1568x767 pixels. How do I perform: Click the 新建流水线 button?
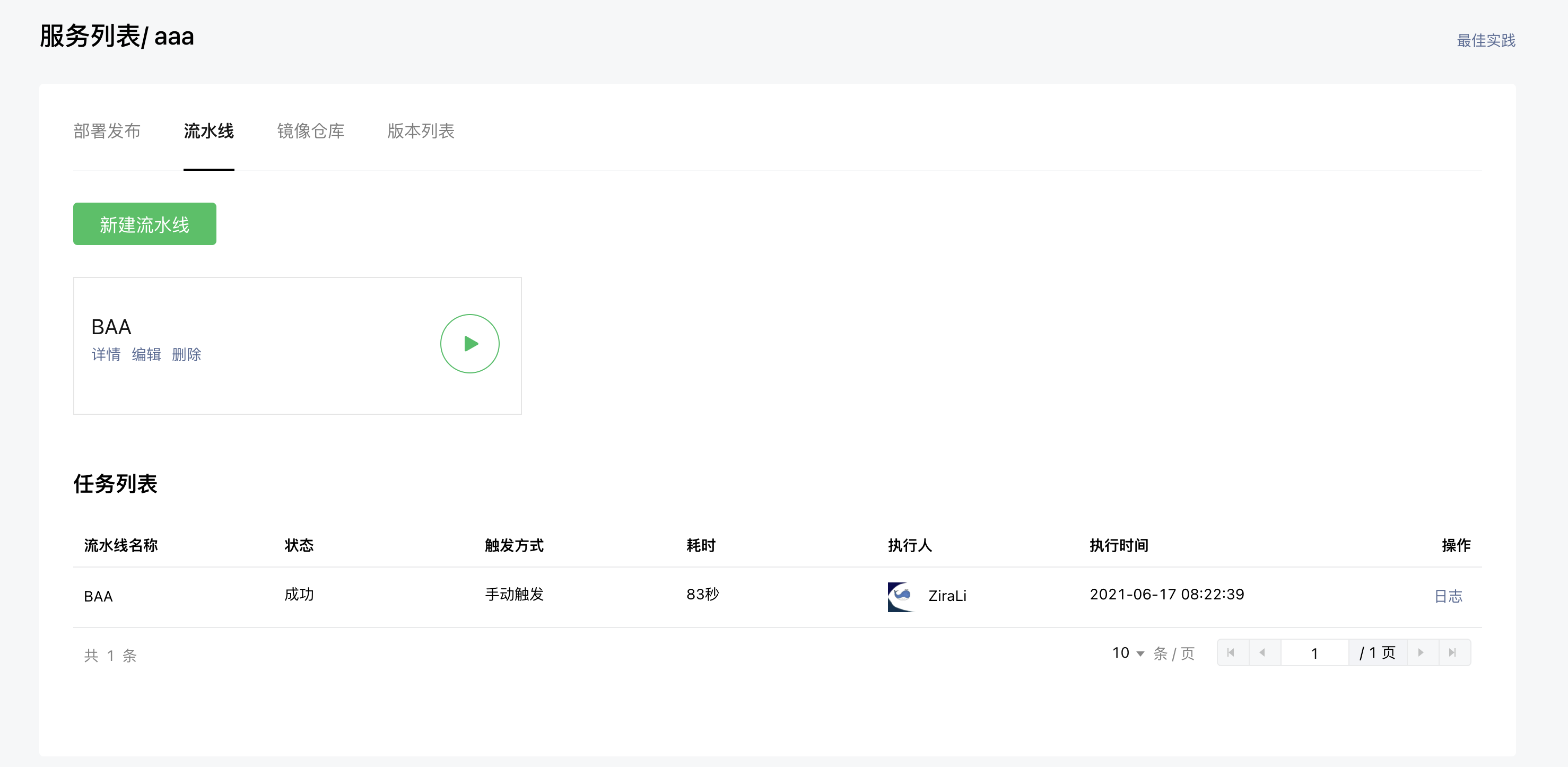point(144,224)
